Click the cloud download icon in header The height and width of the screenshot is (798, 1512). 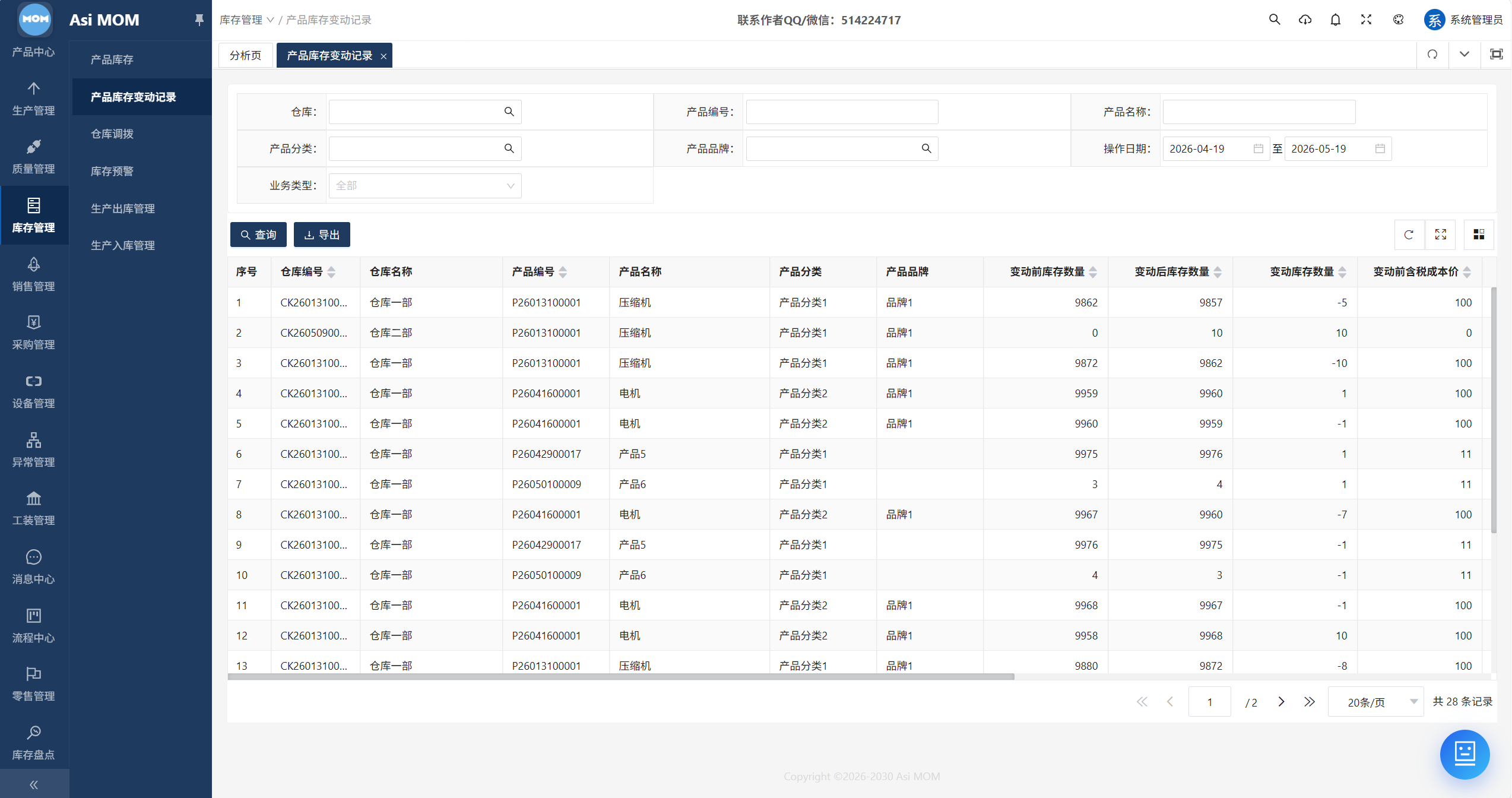point(1305,20)
